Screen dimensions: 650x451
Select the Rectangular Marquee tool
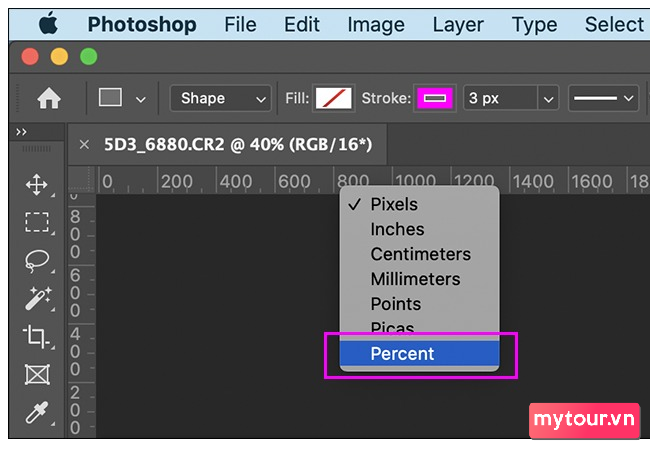[37, 222]
